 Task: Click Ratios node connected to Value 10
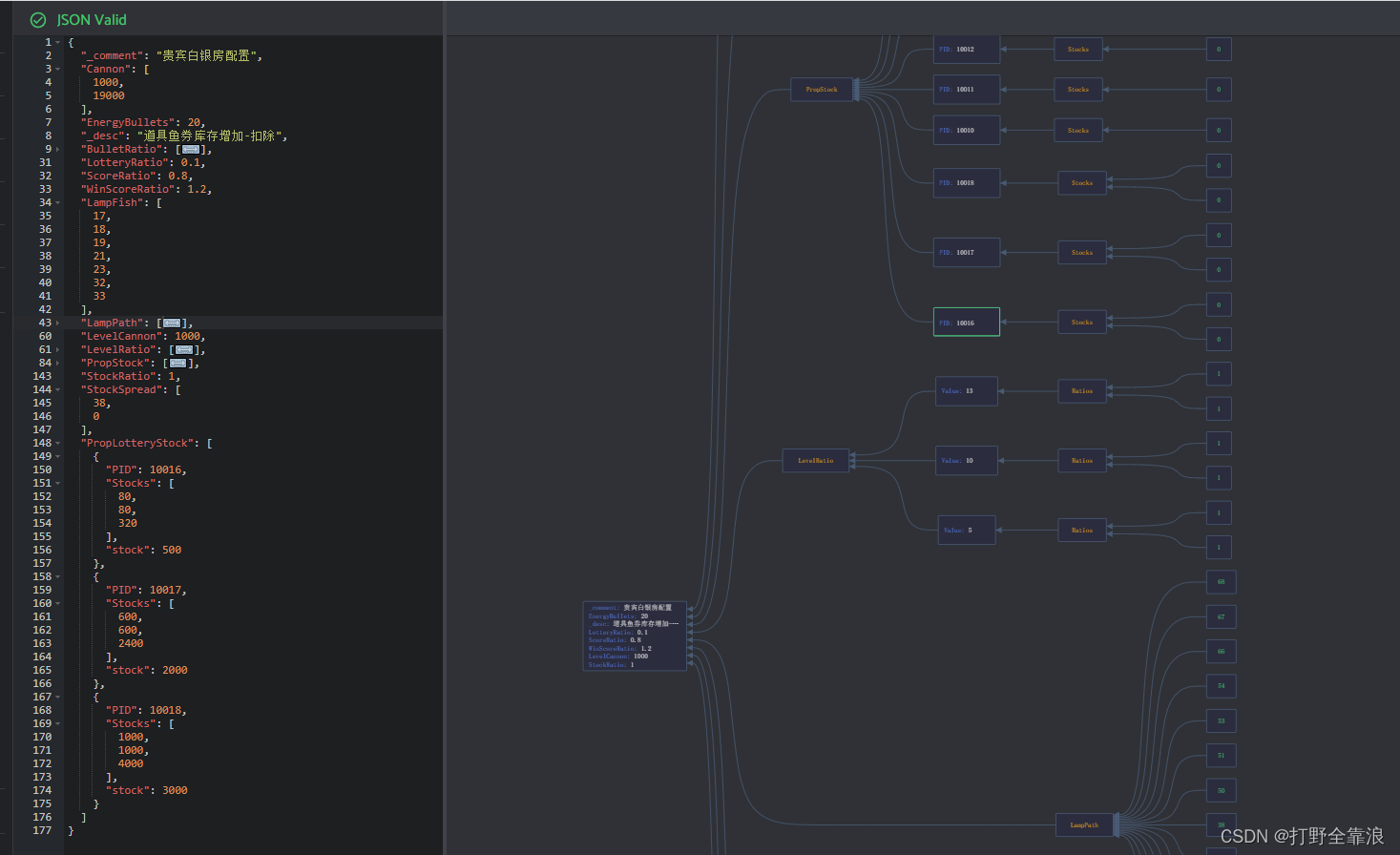pos(1082,461)
